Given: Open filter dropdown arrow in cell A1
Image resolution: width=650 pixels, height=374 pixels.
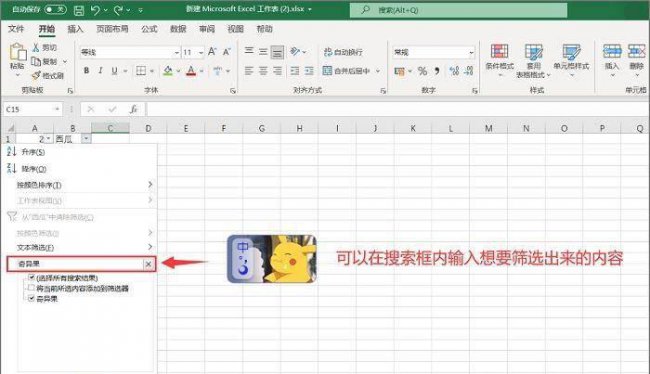Looking at the screenshot, I should coord(49,139).
